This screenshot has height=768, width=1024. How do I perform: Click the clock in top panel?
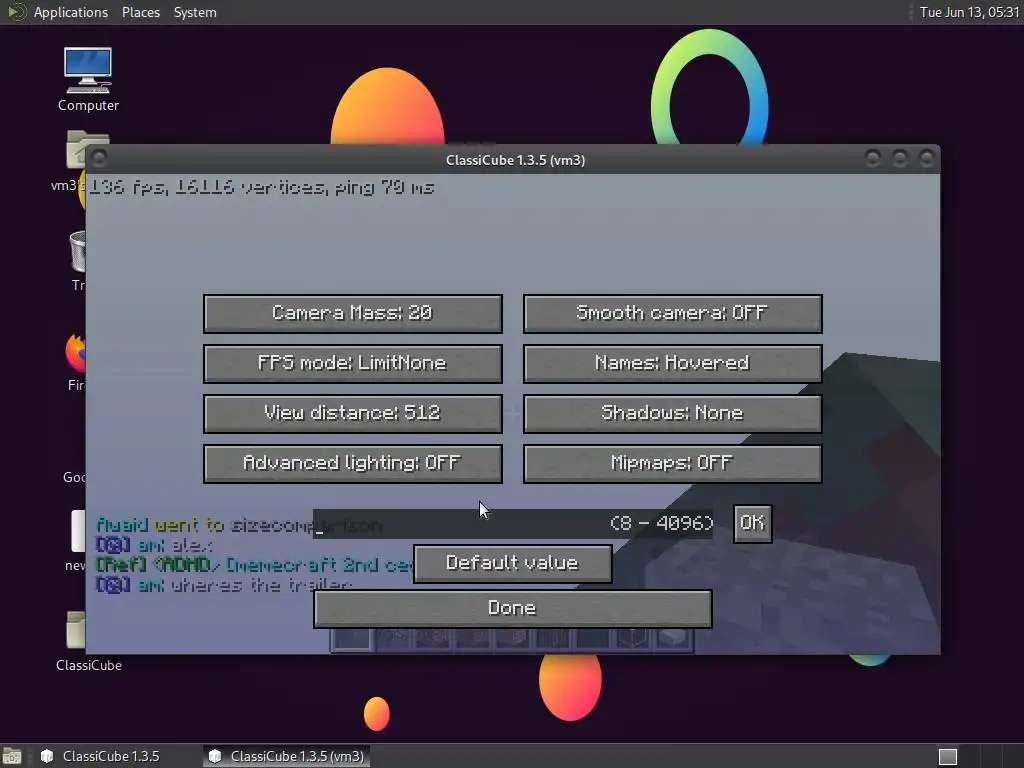[x=969, y=12]
